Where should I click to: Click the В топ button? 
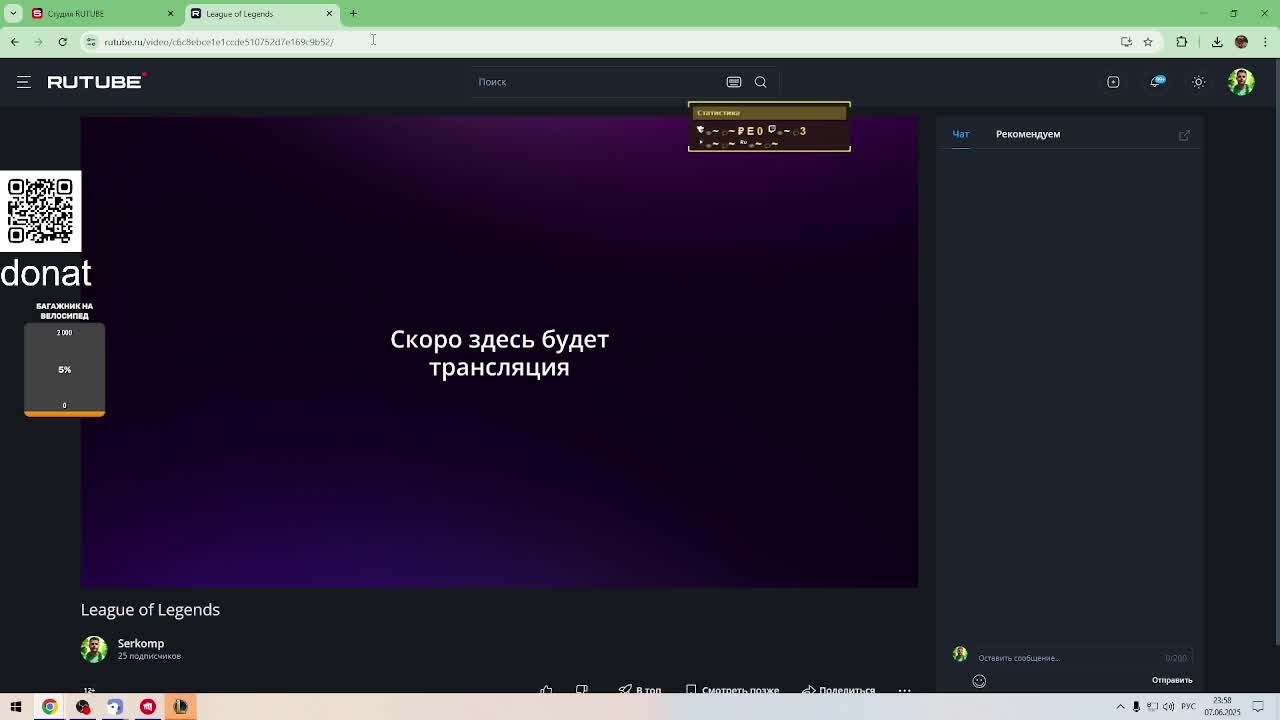[640, 689]
